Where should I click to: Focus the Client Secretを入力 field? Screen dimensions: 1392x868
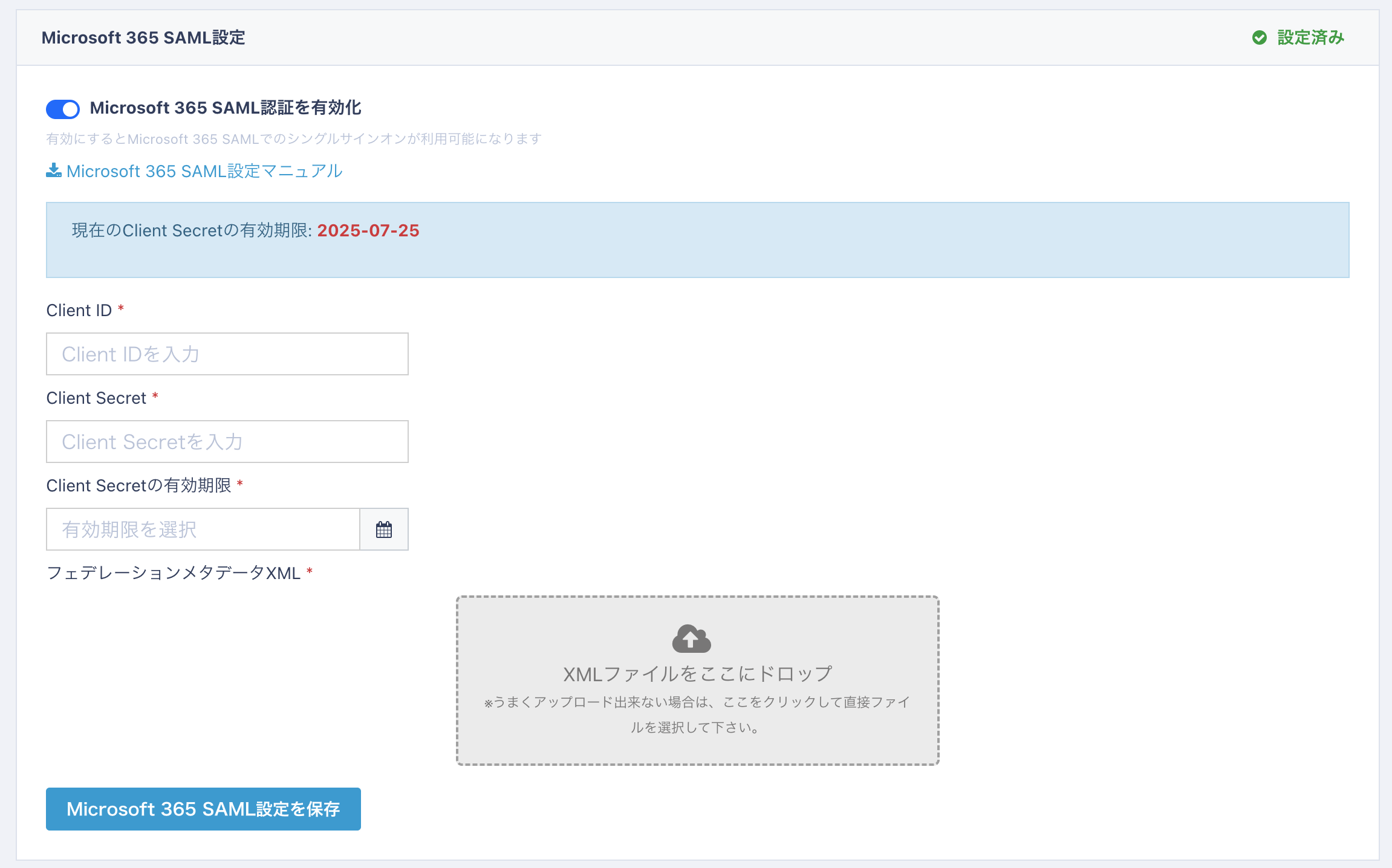click(227, 441)
